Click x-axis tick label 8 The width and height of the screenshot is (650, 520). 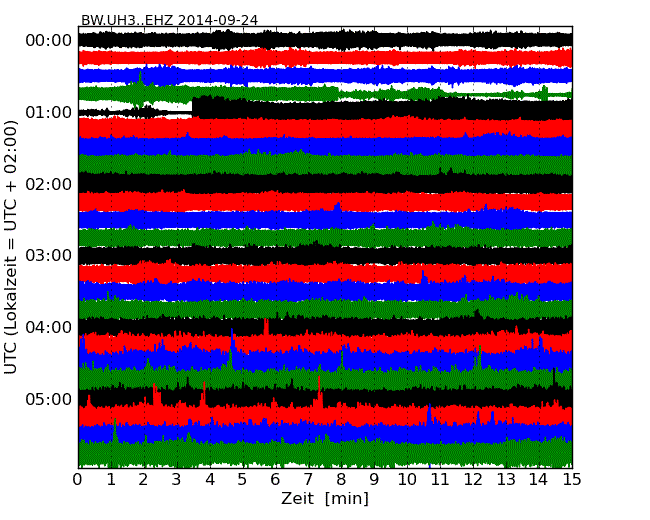point(341,480)
